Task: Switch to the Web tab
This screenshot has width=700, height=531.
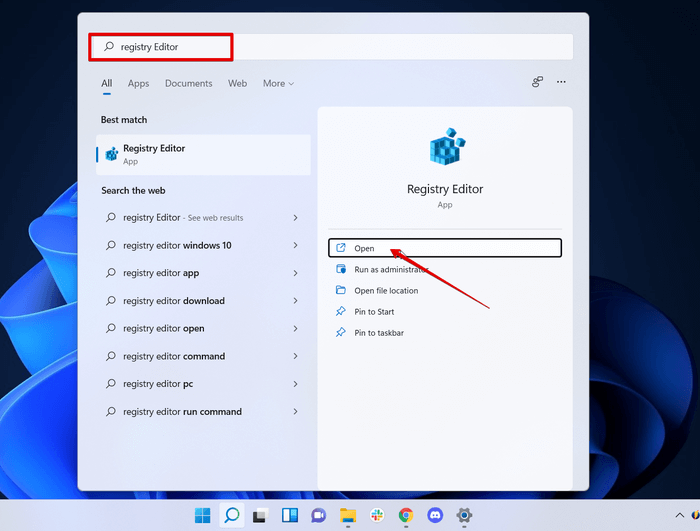Action: point(238,84)
